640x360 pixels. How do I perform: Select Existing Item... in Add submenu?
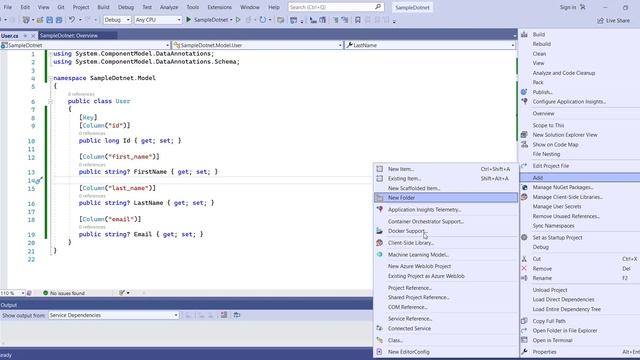446,178
